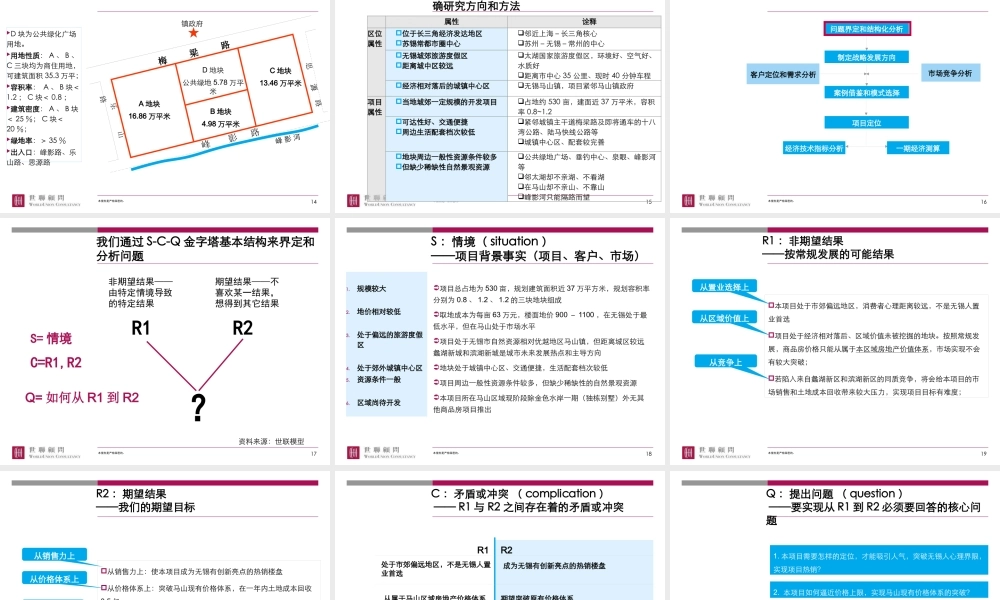Select the S-C-Q 金字塔 slide 17
Image resolution: width=1000 pixels, height=600 pixels.
click(165, 342)
